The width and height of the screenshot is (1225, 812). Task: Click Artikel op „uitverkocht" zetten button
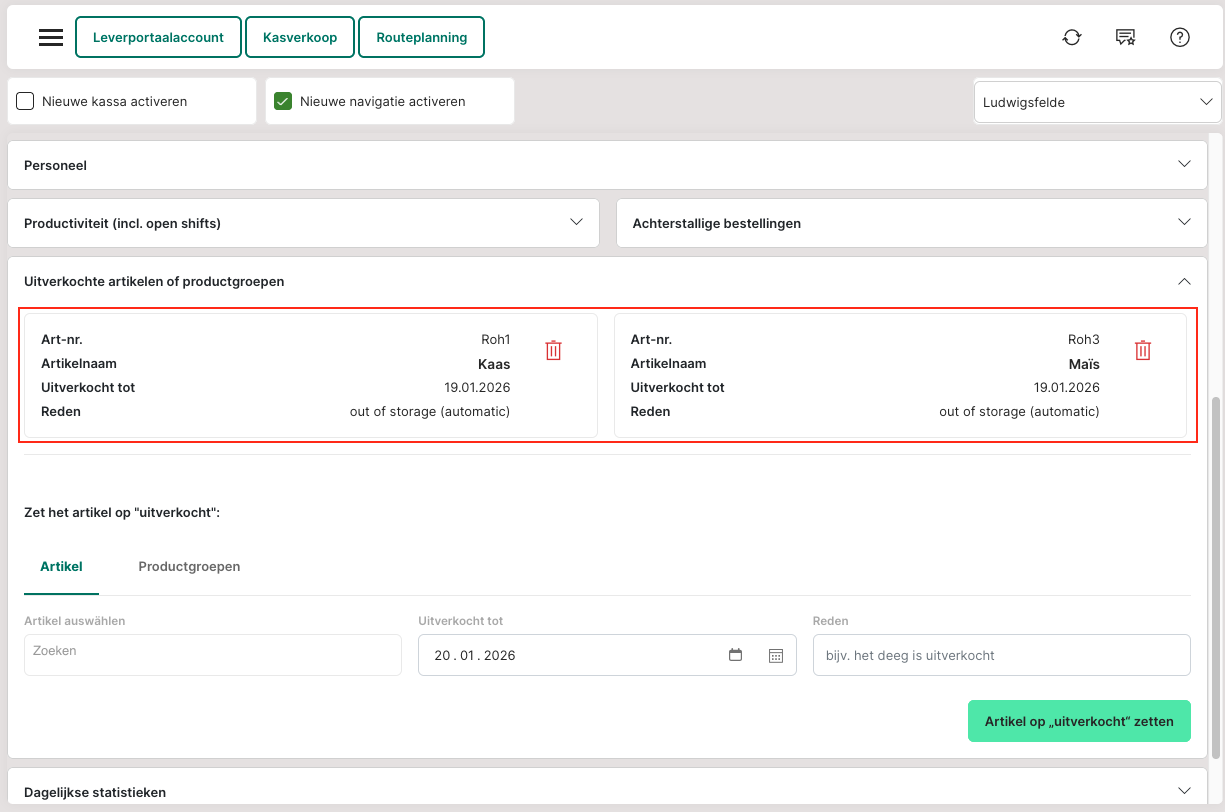pos(1079,721)
